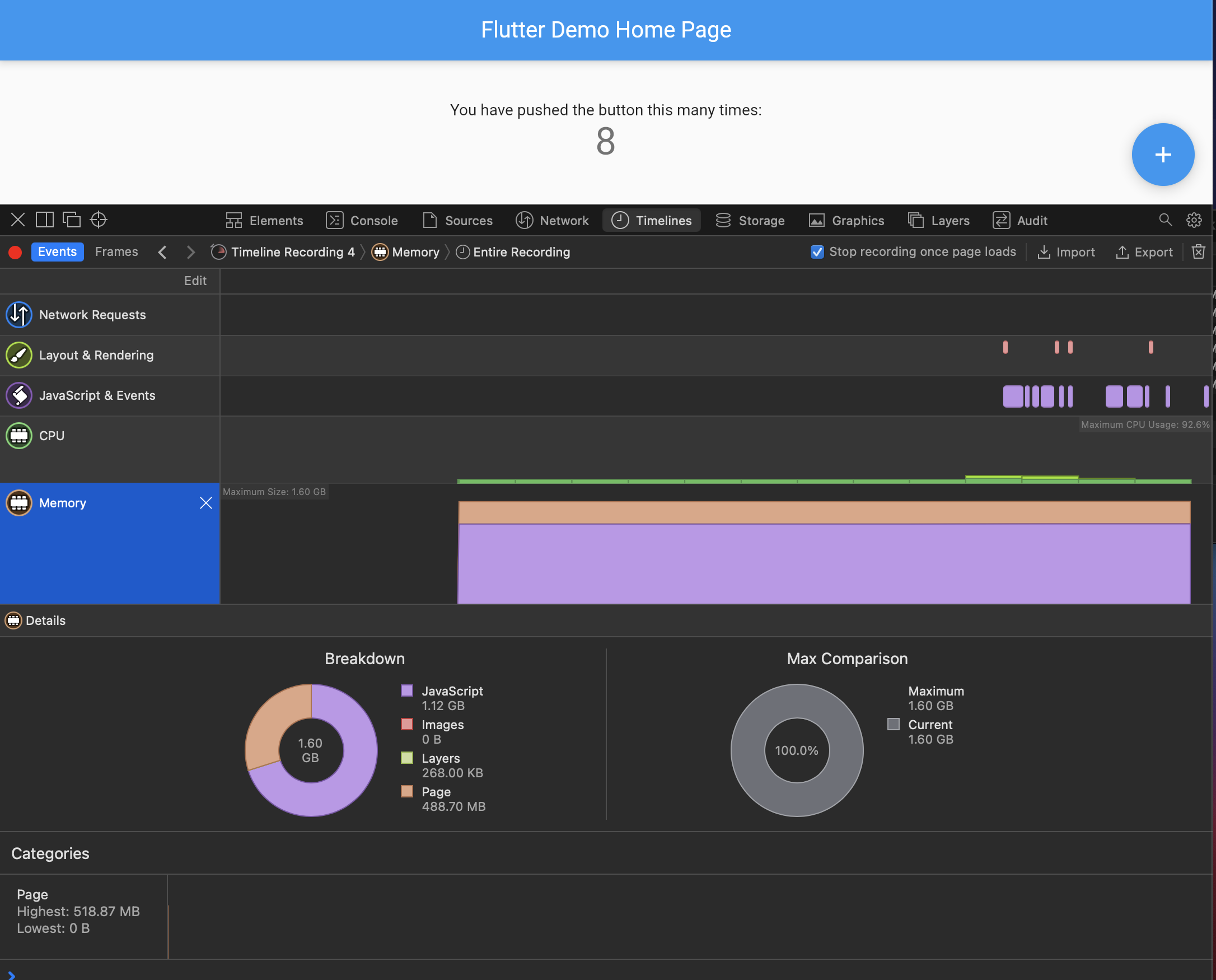Close the Memory timeline track

(x=205, y=502)
